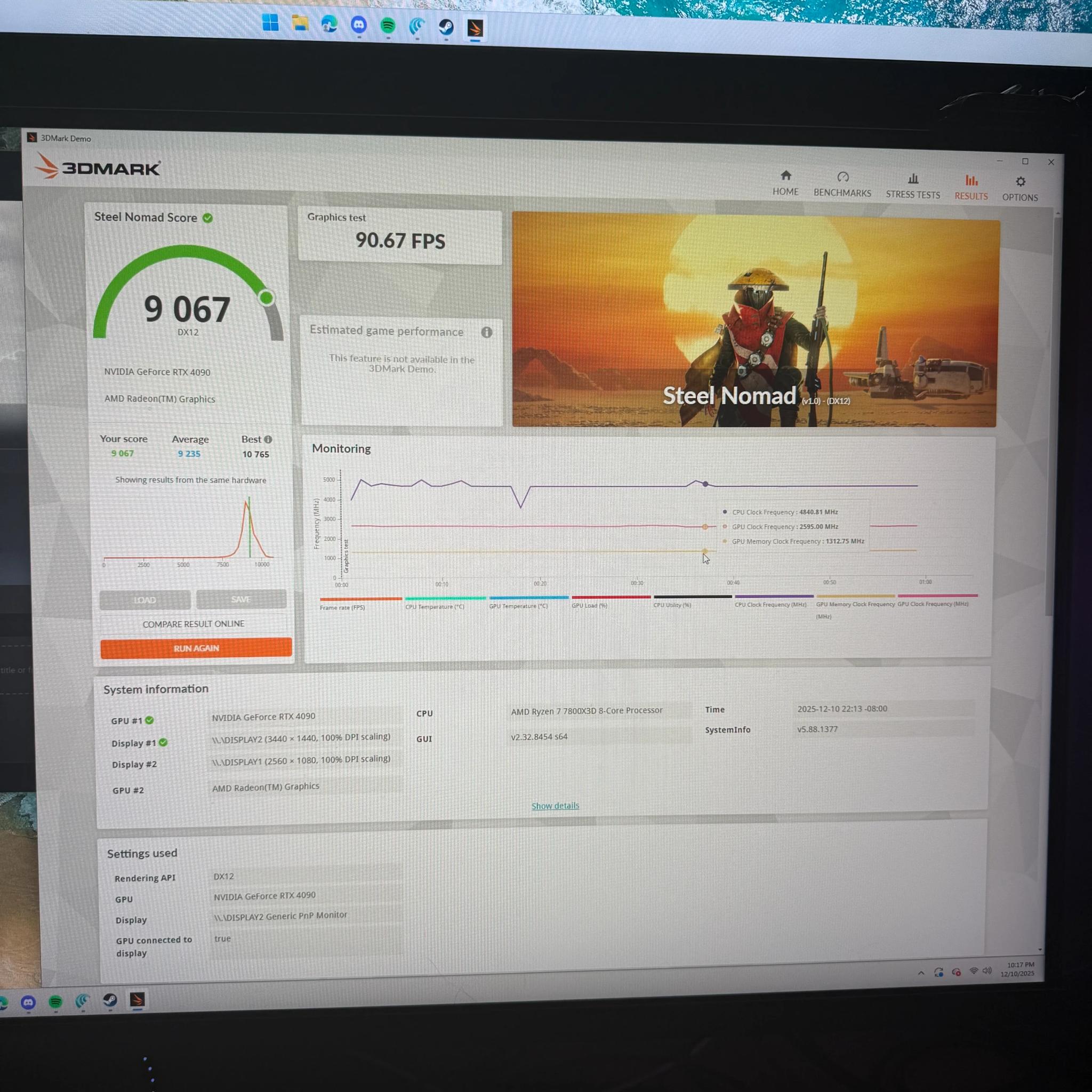
Task: Open Steam from the lower monitor taskbar
Action: [x=110, y=1000]
